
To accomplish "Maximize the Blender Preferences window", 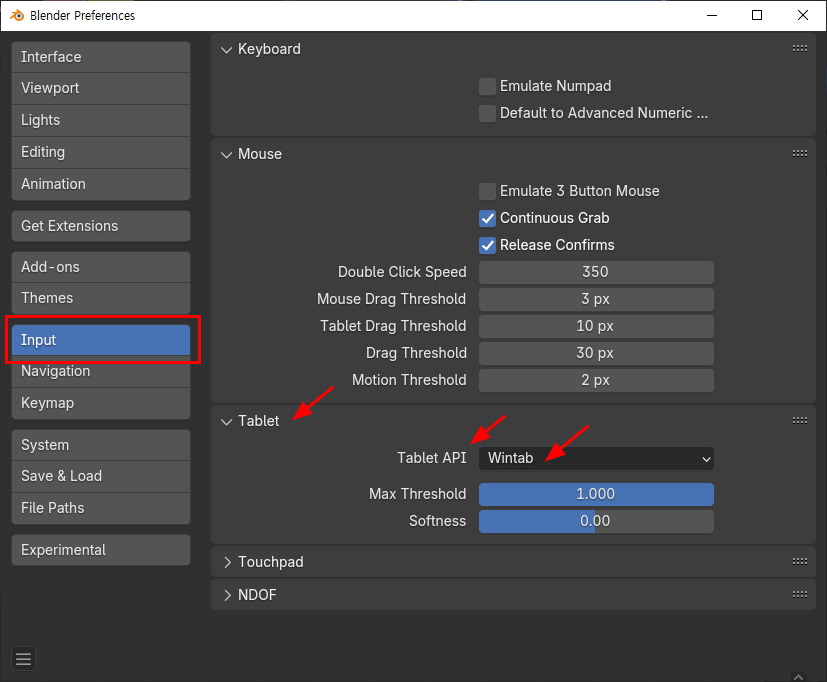I will click(x=757, y=15).
